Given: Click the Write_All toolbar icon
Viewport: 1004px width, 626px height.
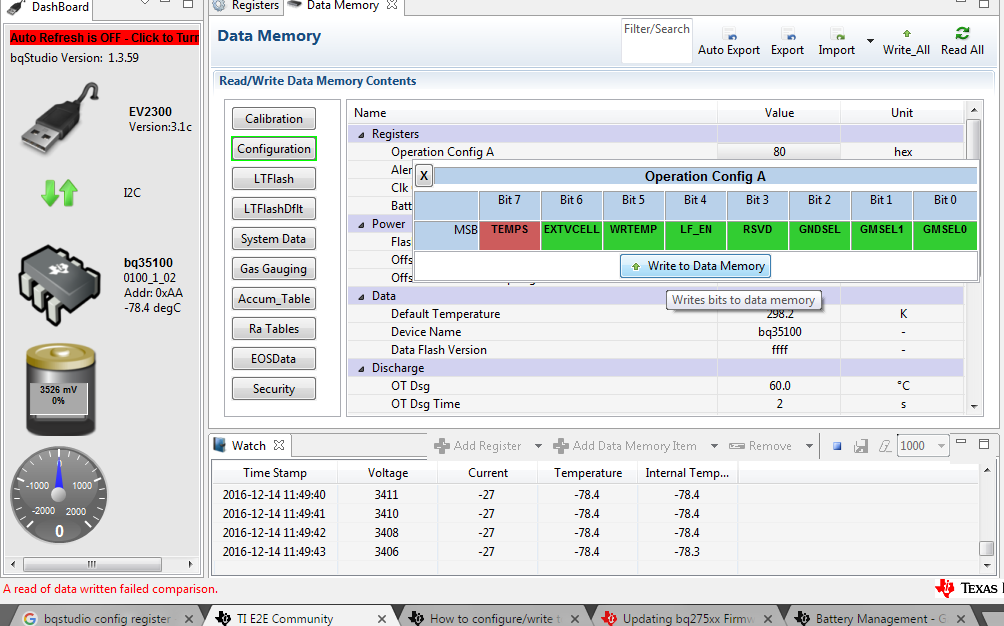Looking at the screenshot, I should tap(906, 34).
